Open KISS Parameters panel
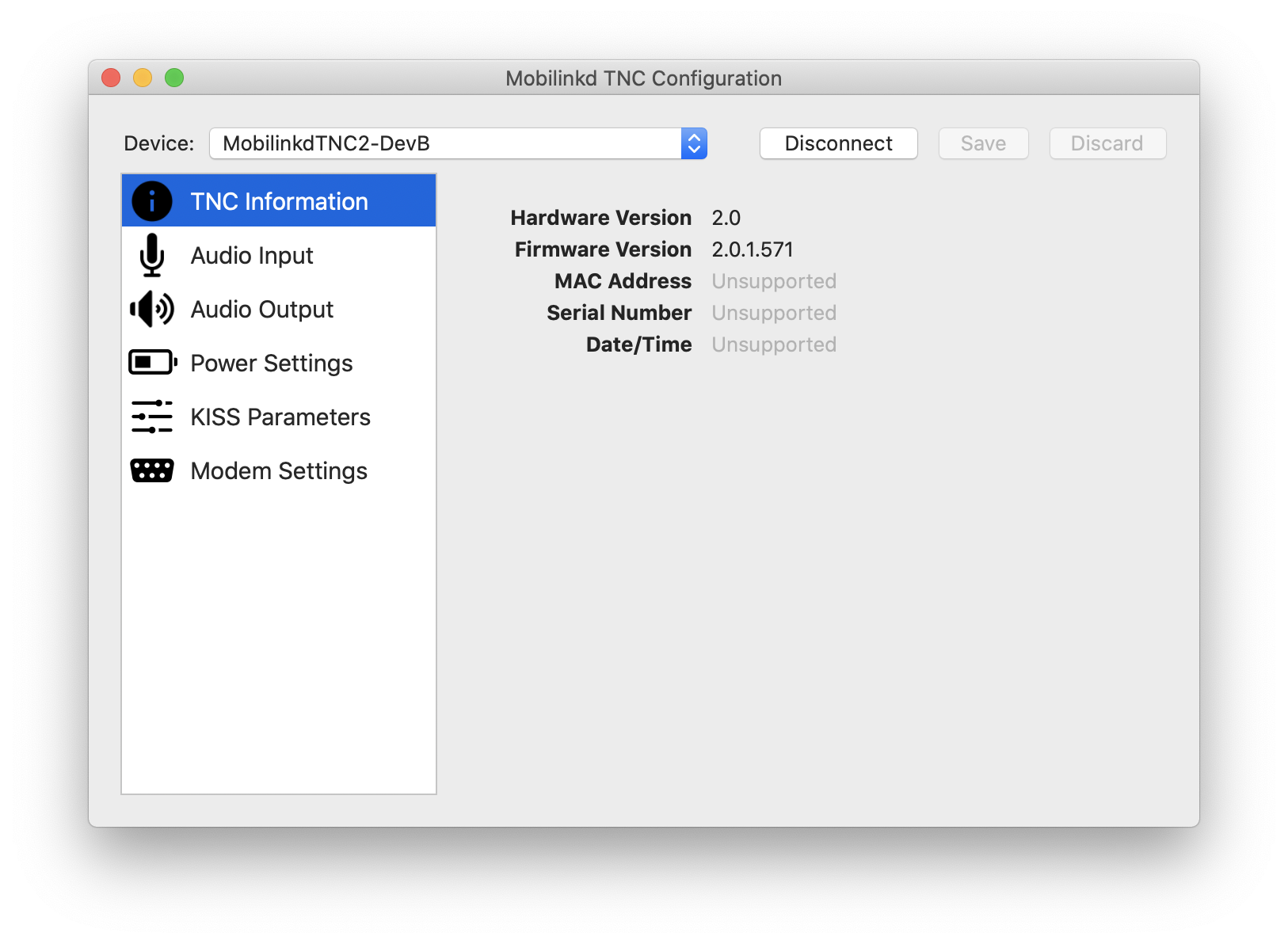This screenshot has height=944, width=1288. [x=279, y=417]
